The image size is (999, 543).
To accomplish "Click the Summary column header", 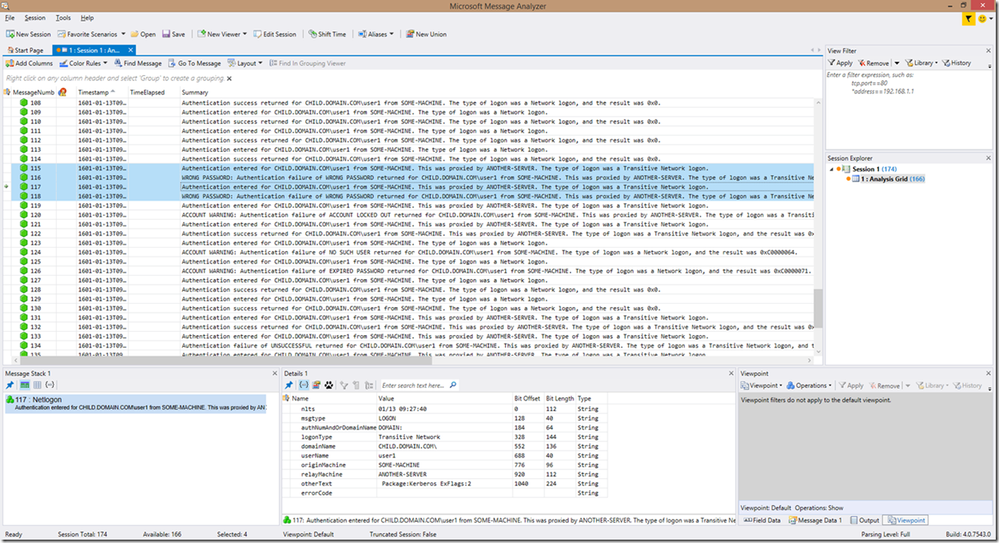I will pyautogui.click(x=195, y=92).
